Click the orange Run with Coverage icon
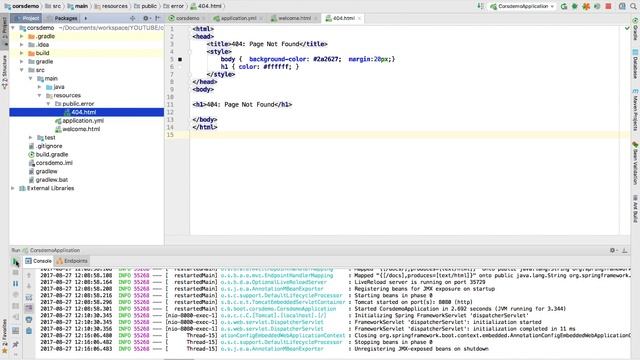The width and height of the screenshot is (640, 360). click(586, 6)
